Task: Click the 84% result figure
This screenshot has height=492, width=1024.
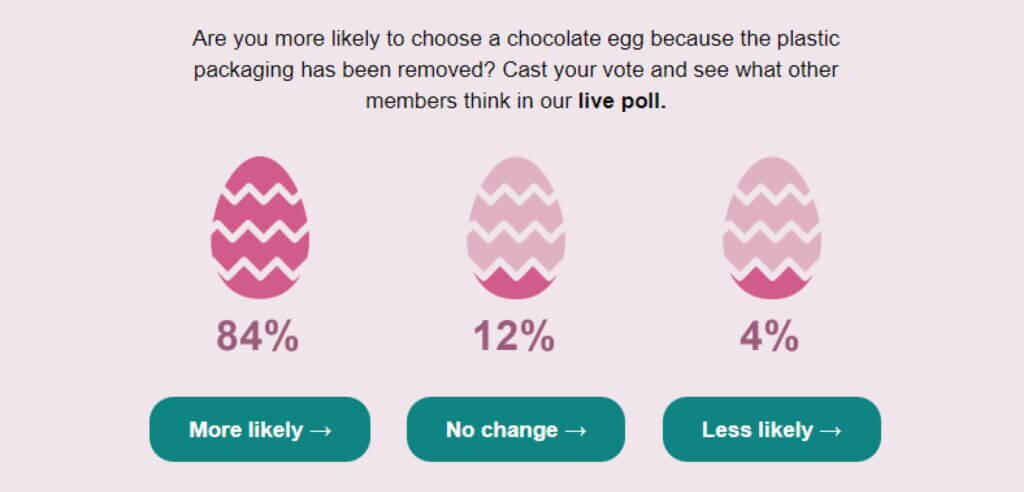Action: (x=258, y=337)
